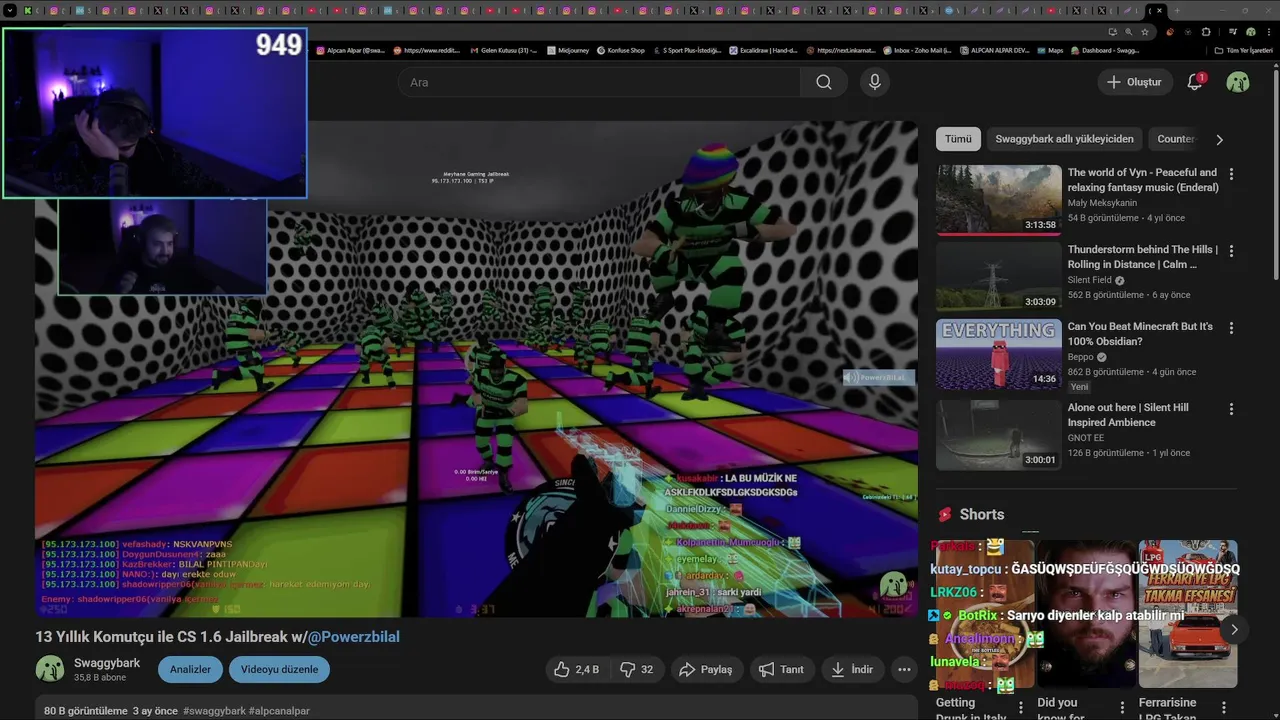Click the Tanıt promote button

tap(781, 670)
